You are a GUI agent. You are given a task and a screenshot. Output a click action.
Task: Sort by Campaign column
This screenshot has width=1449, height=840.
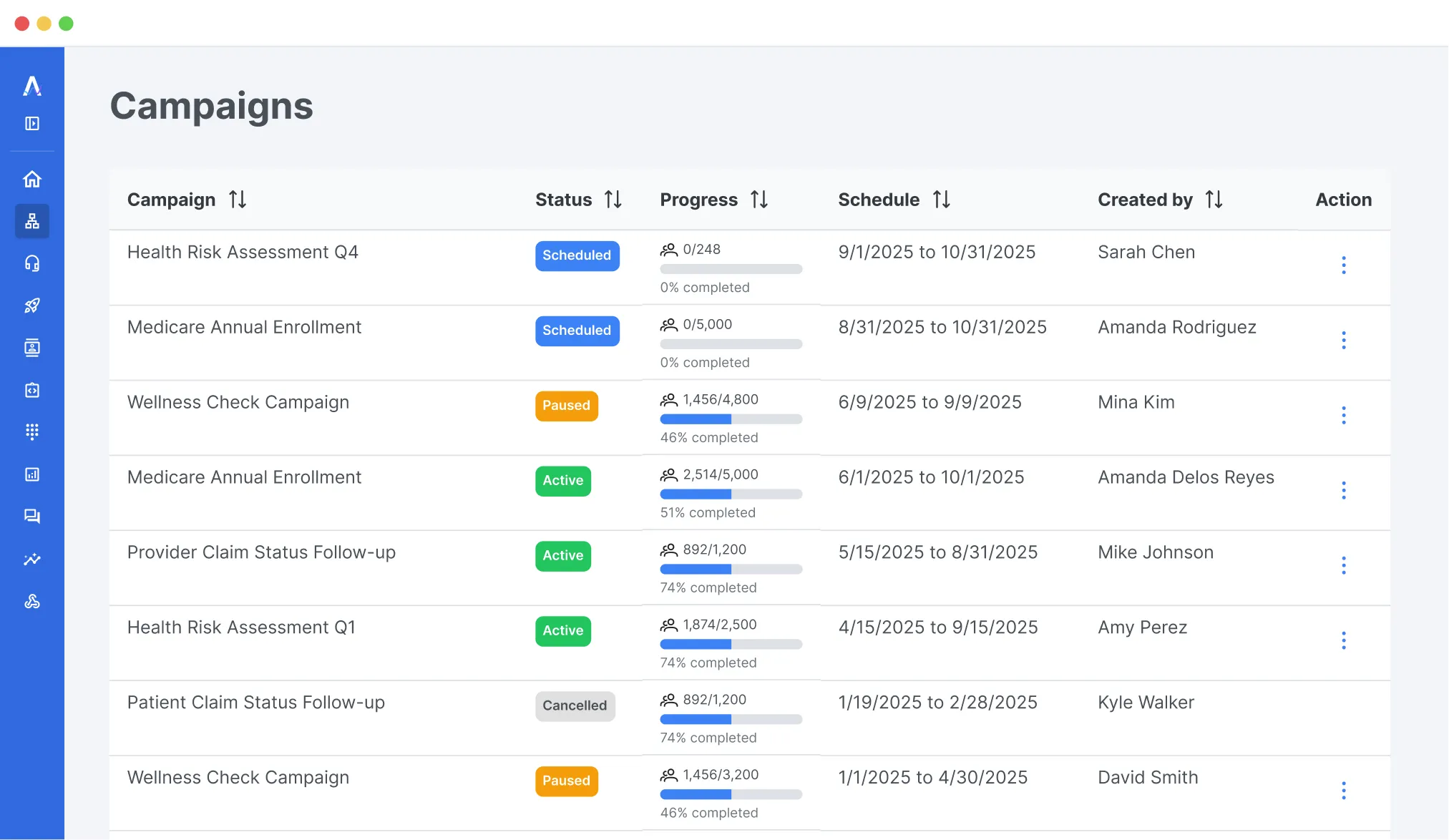(238, 200)
